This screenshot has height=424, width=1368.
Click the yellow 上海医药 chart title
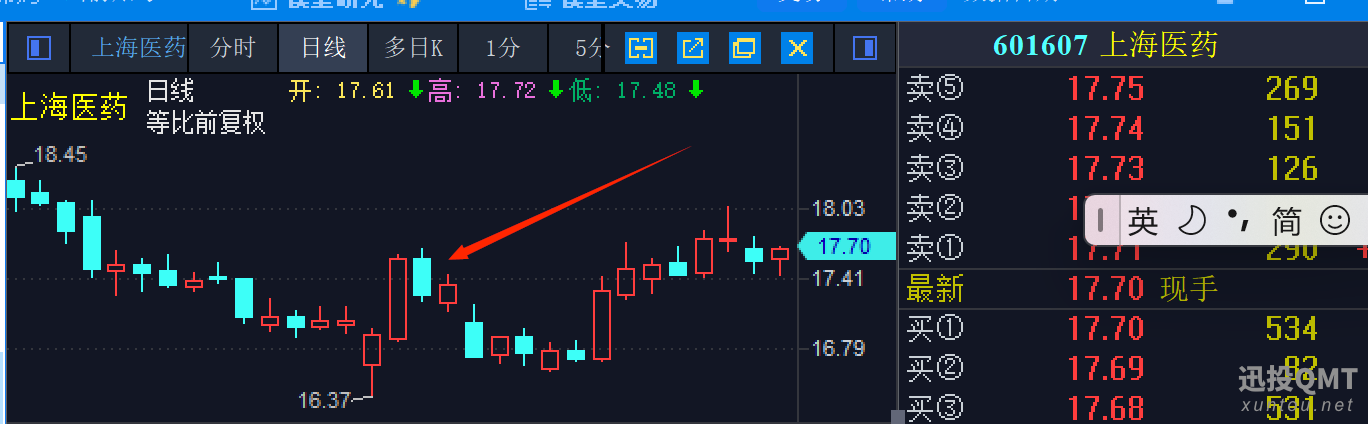click(69, 107)
